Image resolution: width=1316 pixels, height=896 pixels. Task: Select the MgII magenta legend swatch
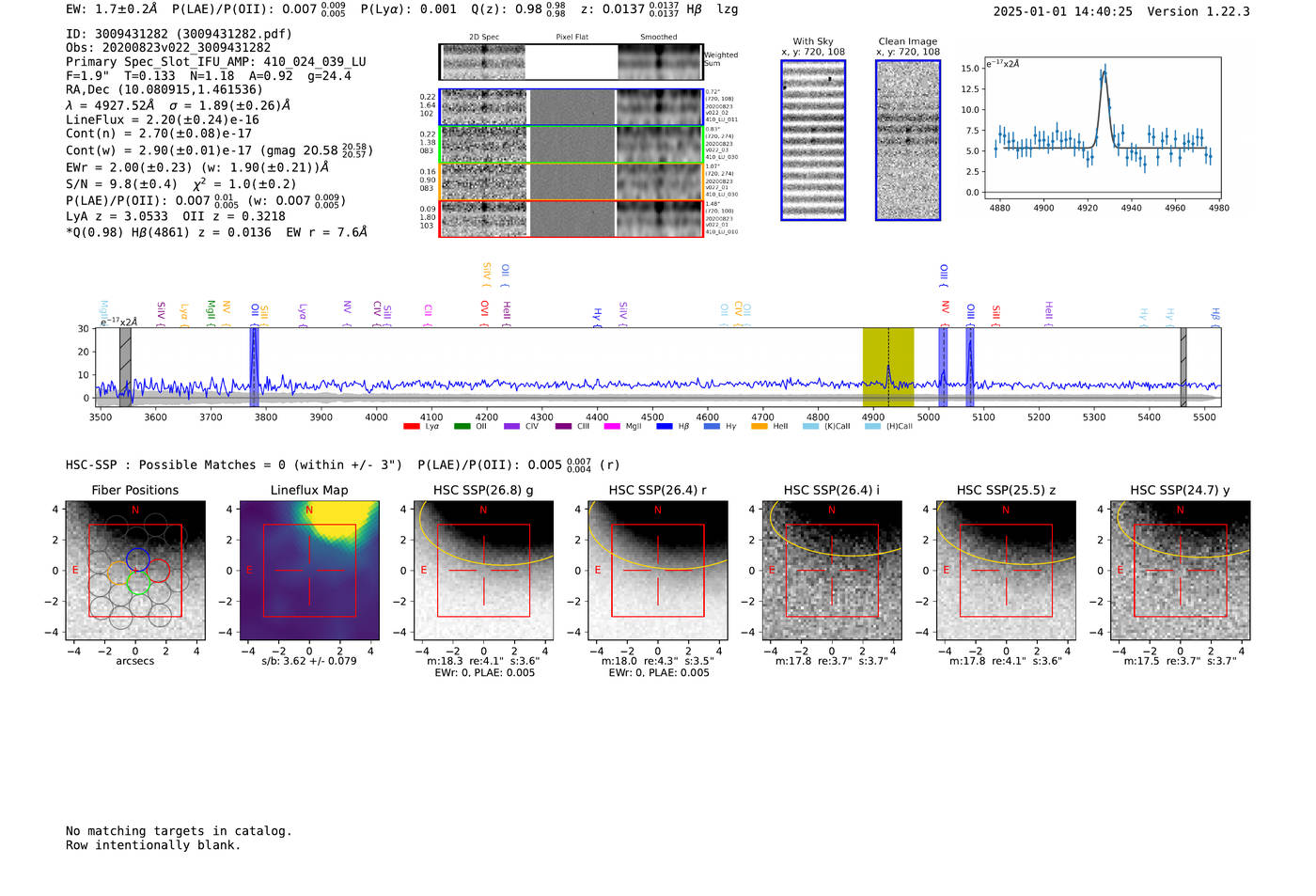click(x=612, y=426)
